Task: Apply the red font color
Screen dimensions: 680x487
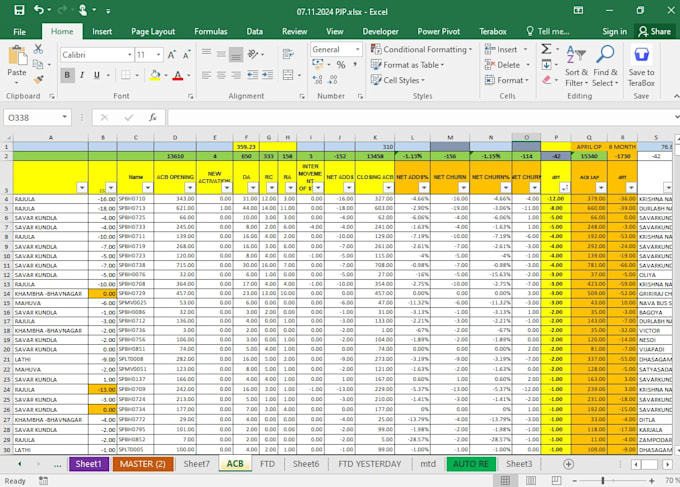Action: [178, 75]
